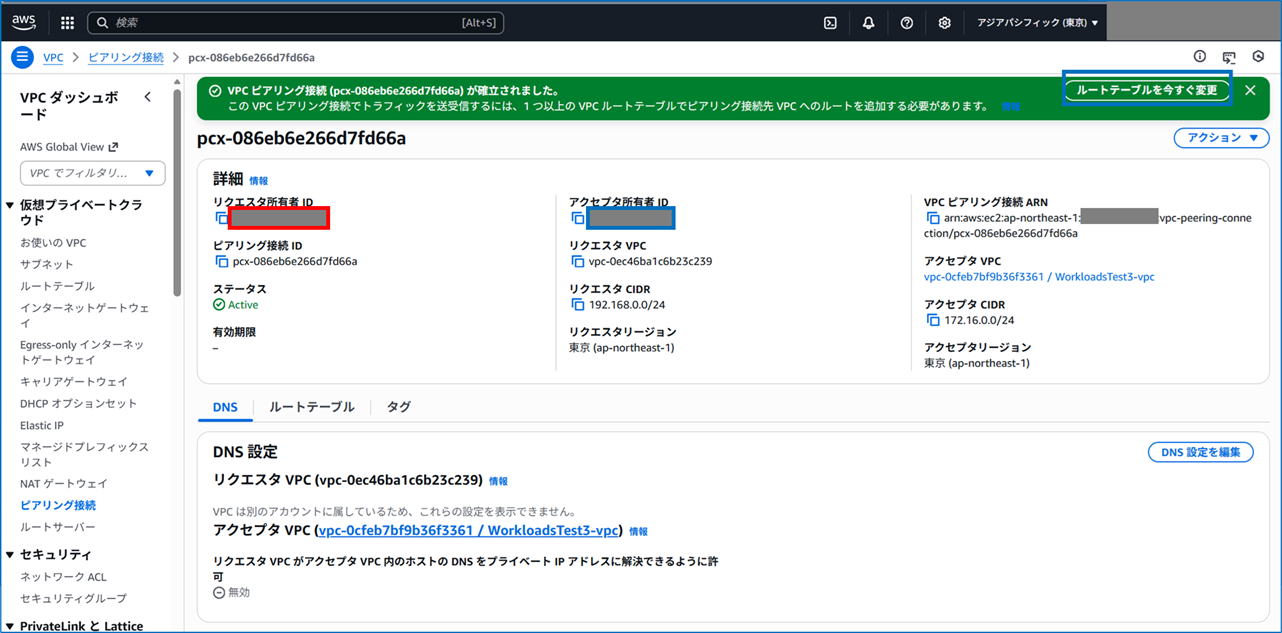Open the region selector アジアパシフィック (東京)

click(x=1036, y=22)
